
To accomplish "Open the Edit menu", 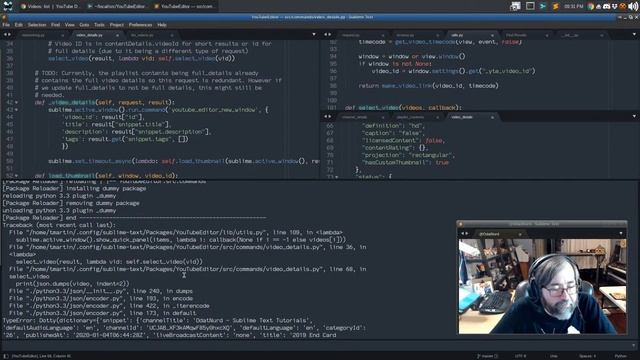I will [x=19, y=25].
